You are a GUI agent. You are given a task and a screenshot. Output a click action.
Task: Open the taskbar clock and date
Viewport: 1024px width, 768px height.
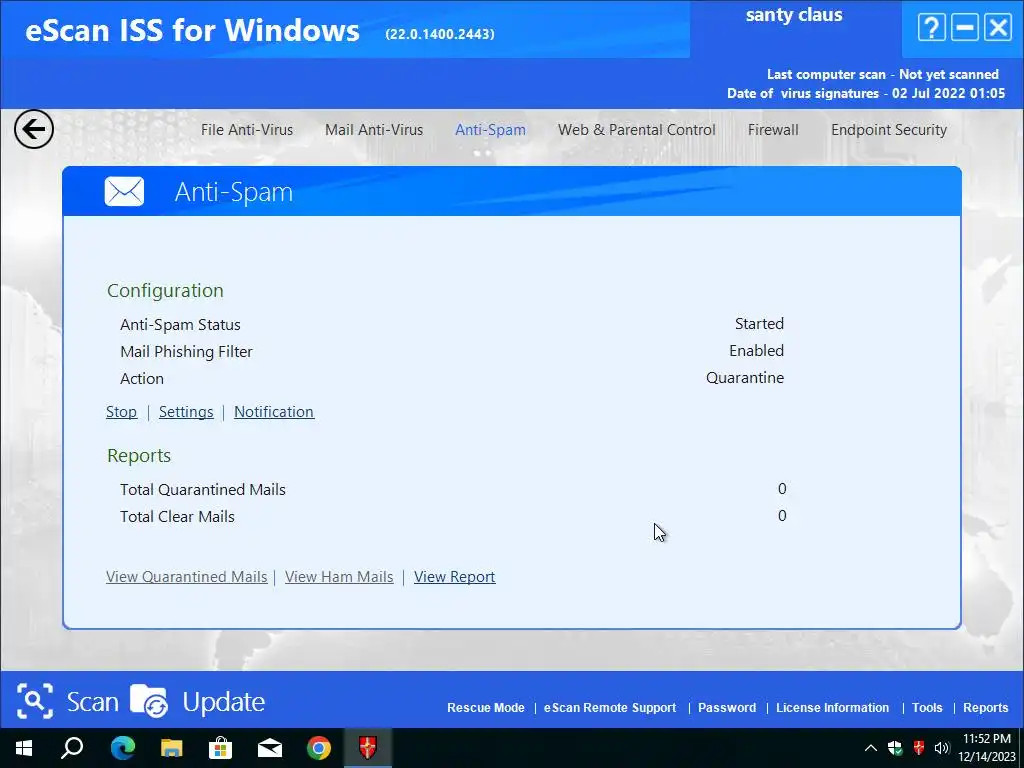click(987, 748)
